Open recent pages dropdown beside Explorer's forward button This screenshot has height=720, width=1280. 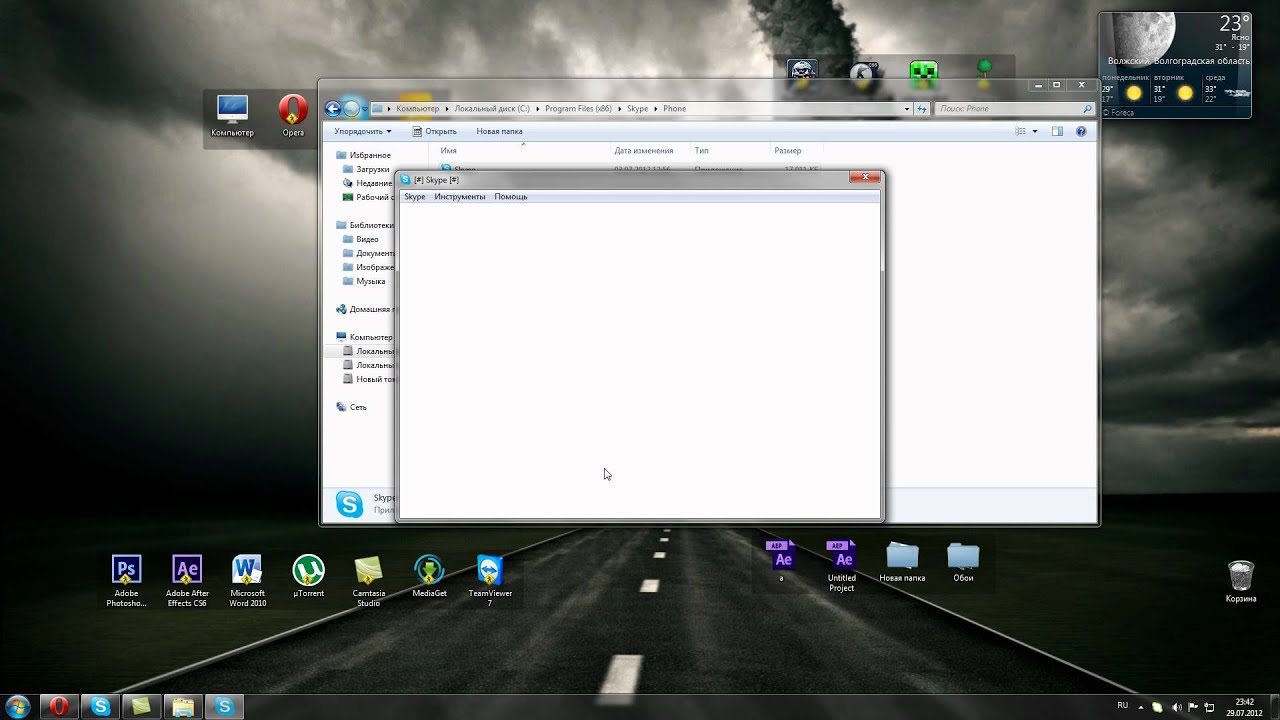pos(365,109)
